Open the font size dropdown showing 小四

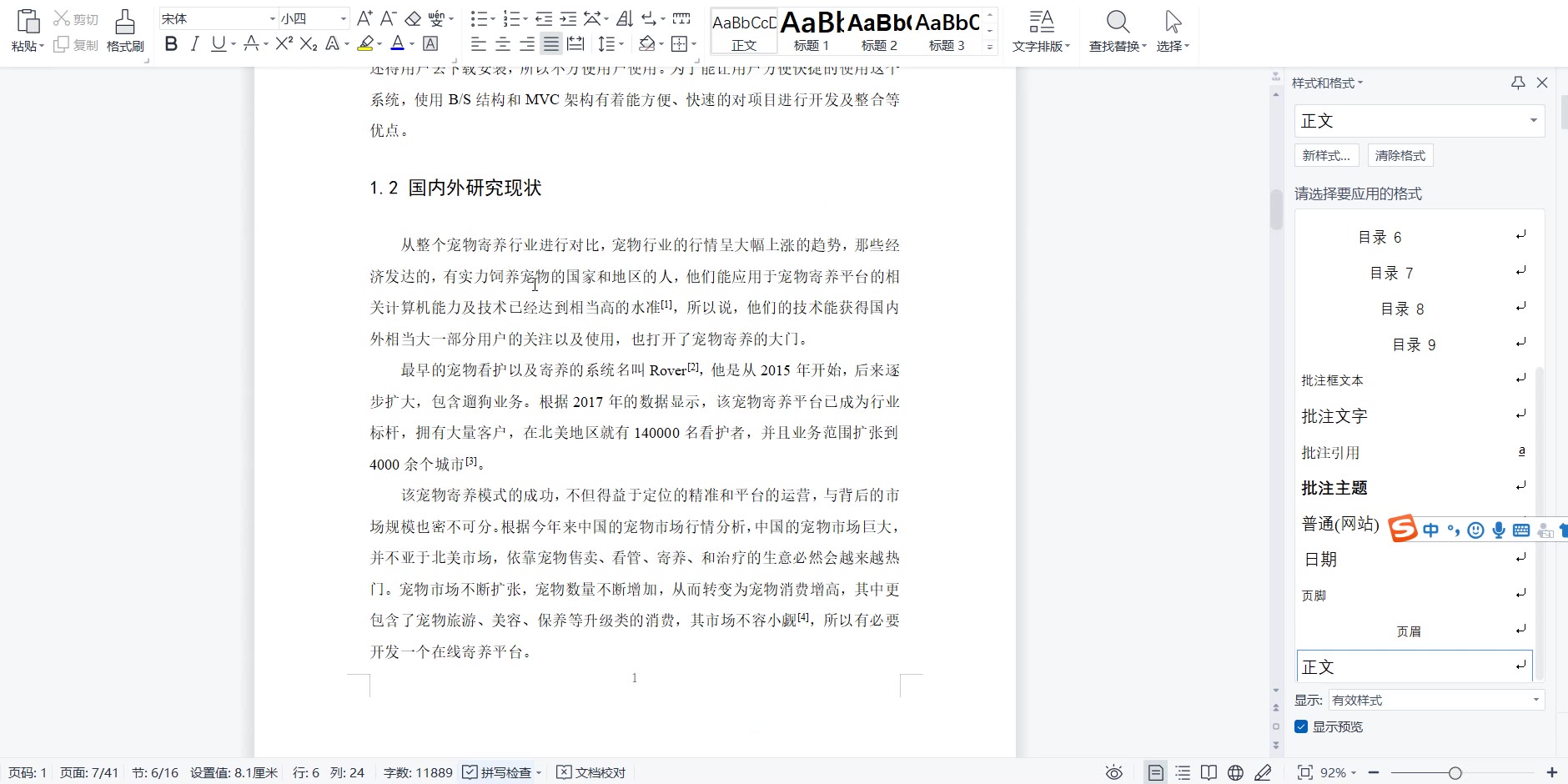(344, 18)
